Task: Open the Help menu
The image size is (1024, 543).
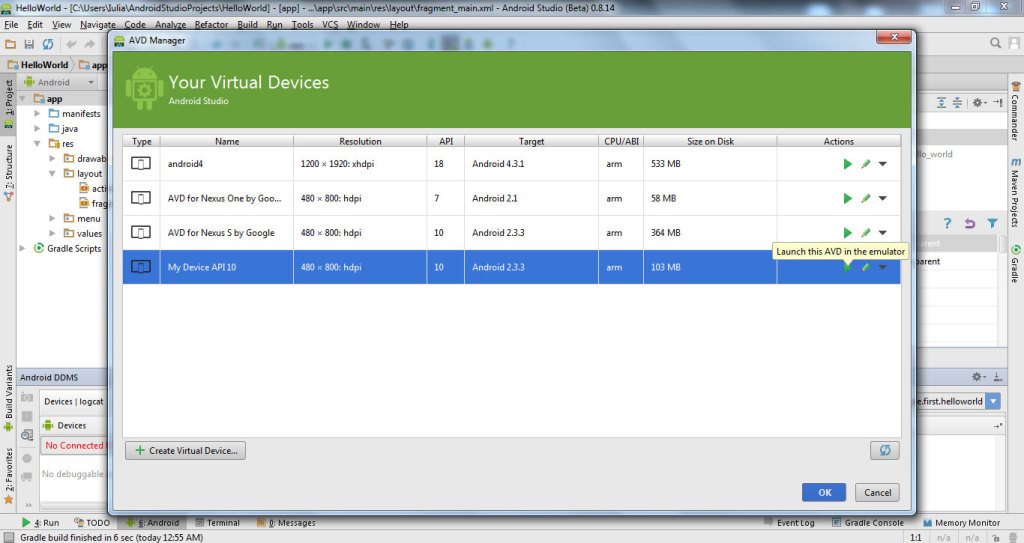Action: pyautogui.click(x=399, y=25)
